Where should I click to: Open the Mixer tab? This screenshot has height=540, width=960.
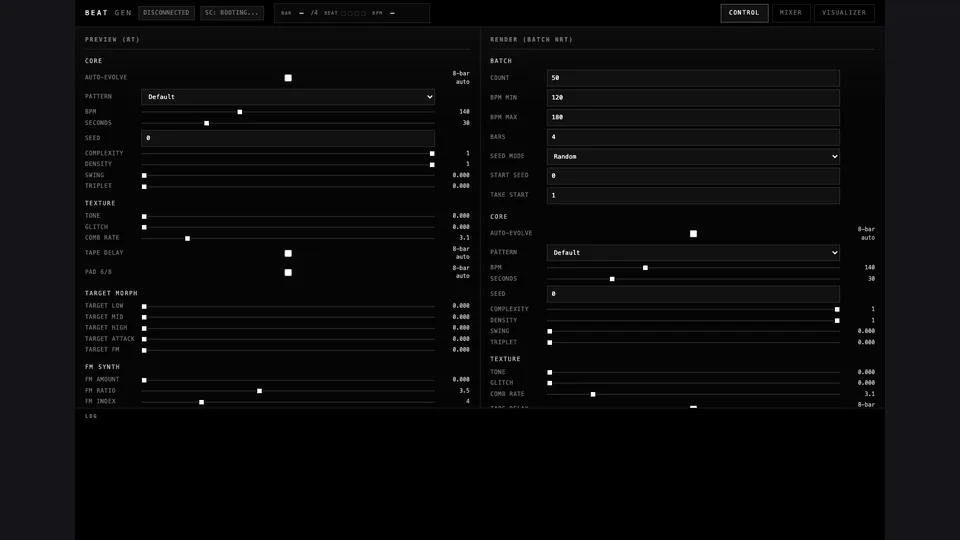point(790,13)
